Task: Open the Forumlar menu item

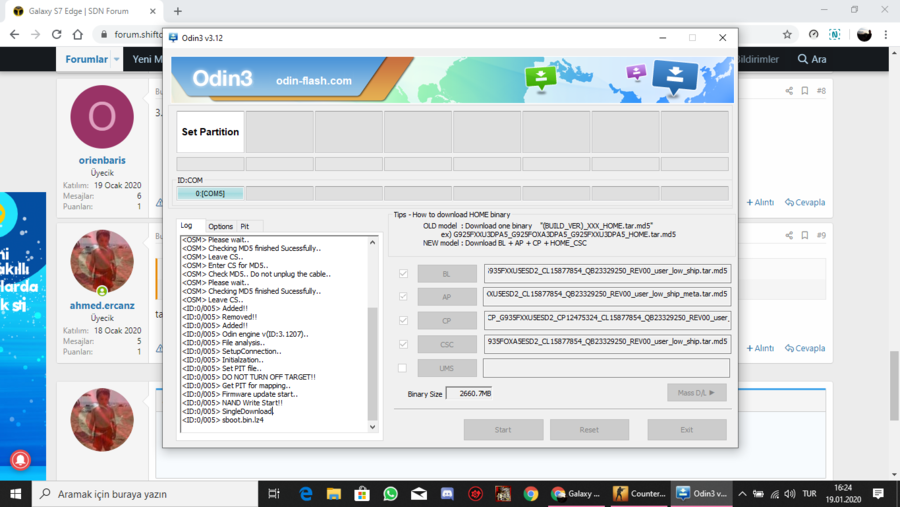Action: pos(86,59)
